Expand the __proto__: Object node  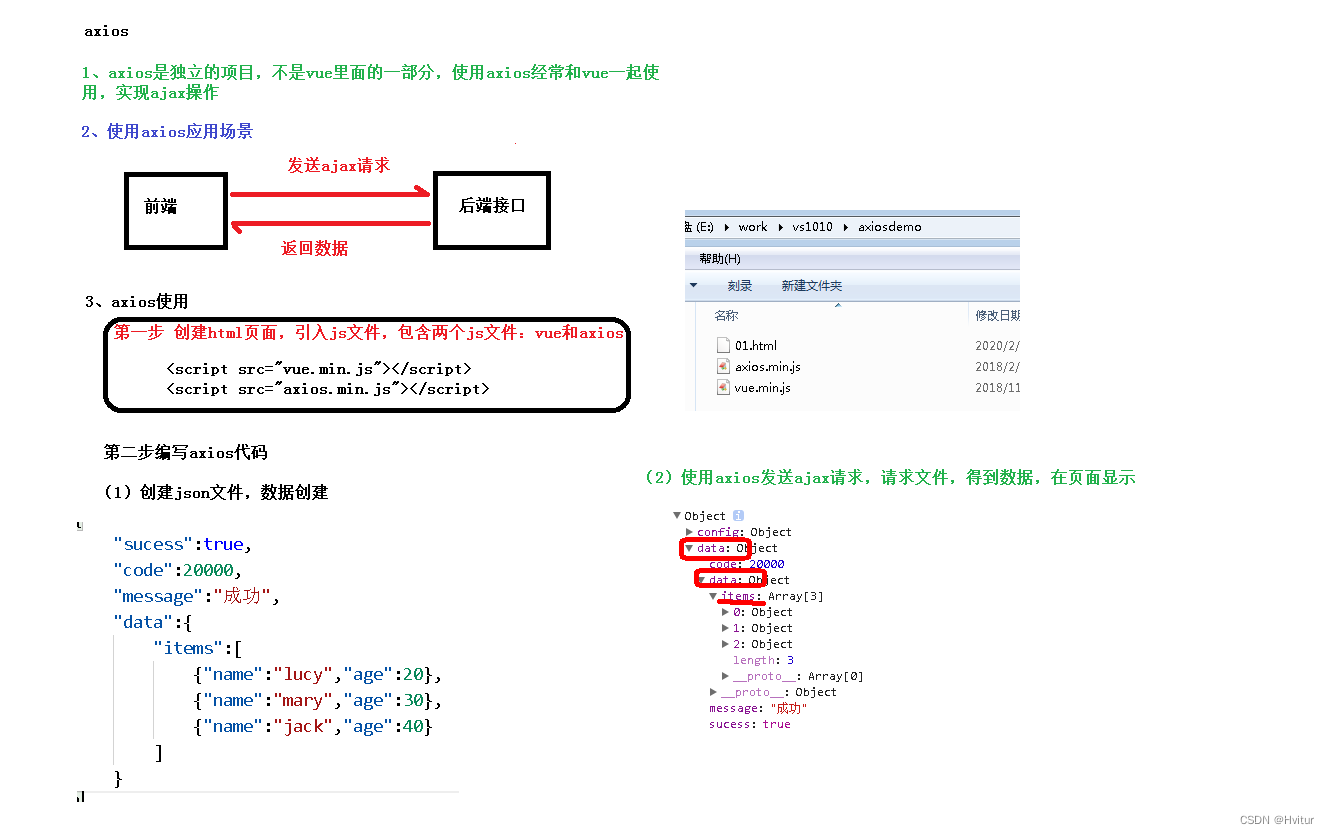713,692
